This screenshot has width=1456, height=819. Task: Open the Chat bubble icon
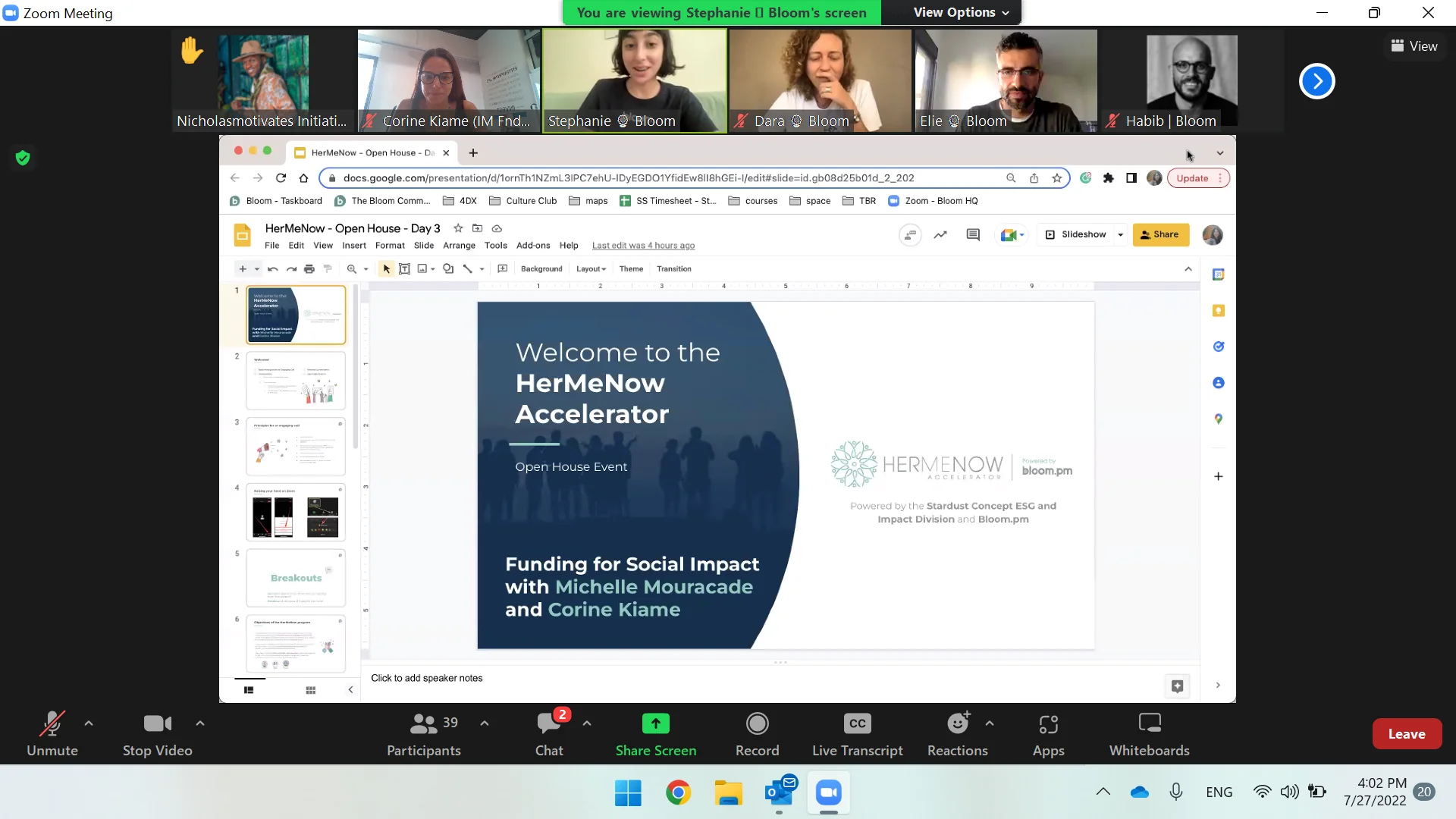(x=548, y=723)
